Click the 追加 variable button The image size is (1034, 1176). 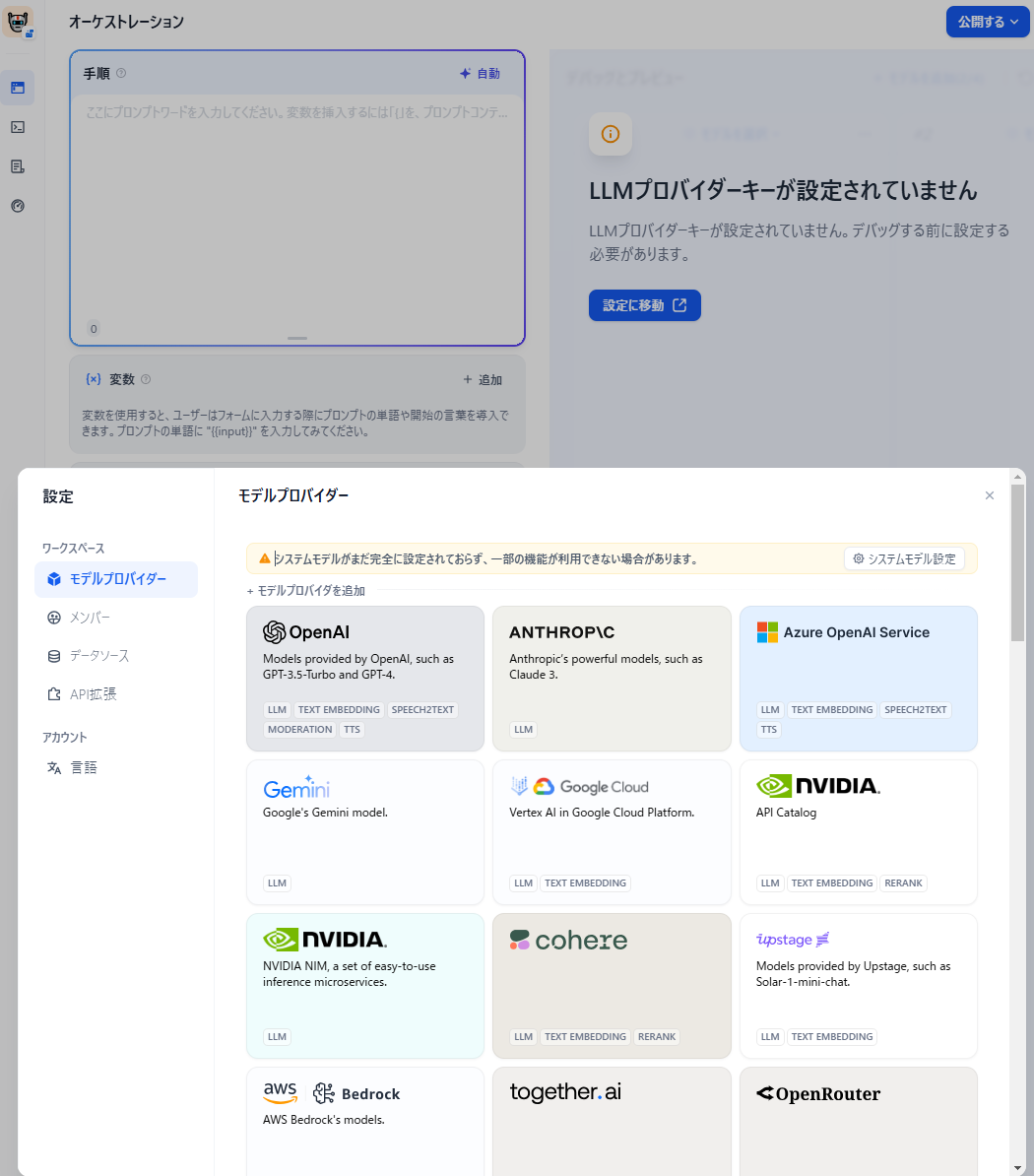(x=483, y=379)
